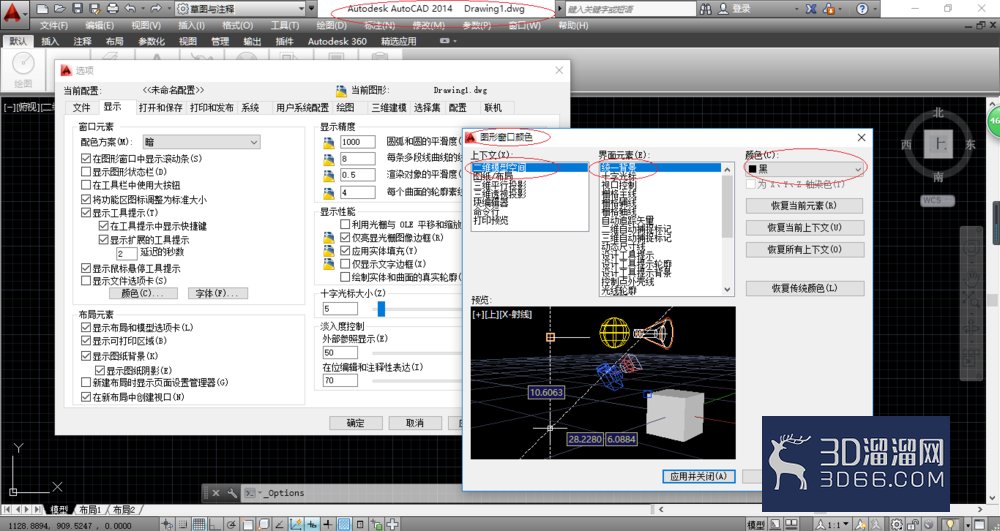1000x531 pixels.
Task: Click the 颜色(C)... button
Action: point(141,293)
